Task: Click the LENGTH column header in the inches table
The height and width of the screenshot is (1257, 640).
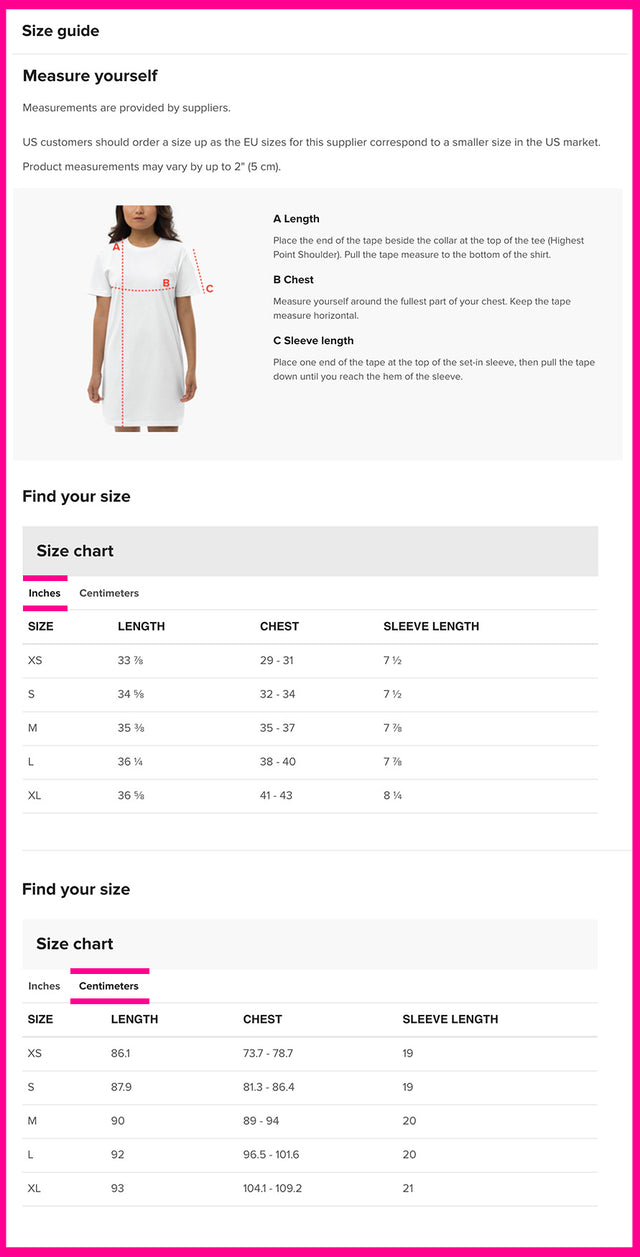Action: click(x=141, y=627)
